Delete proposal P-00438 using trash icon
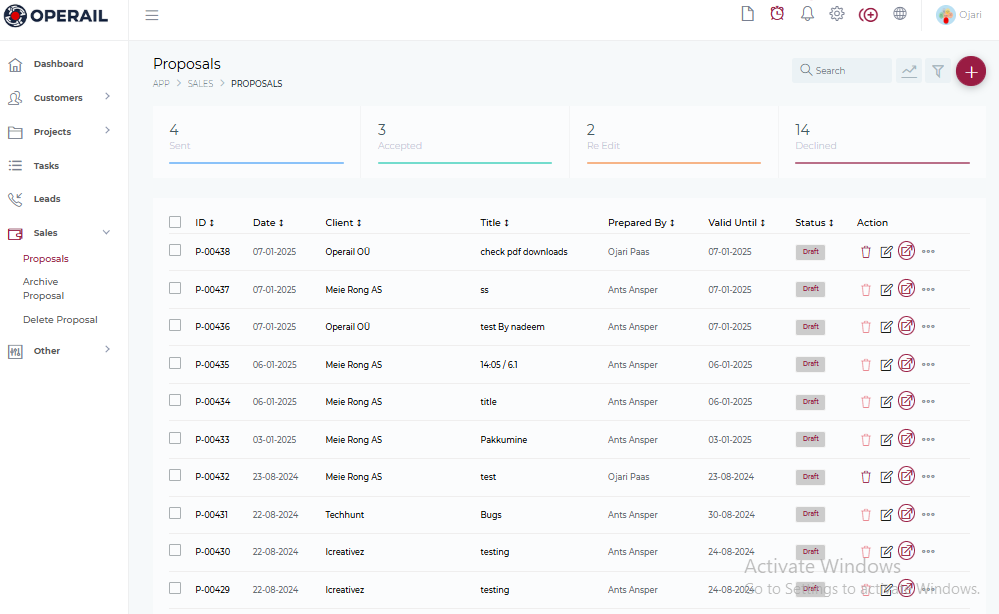This screenshot has height=614, width=999. coord(866,252)
